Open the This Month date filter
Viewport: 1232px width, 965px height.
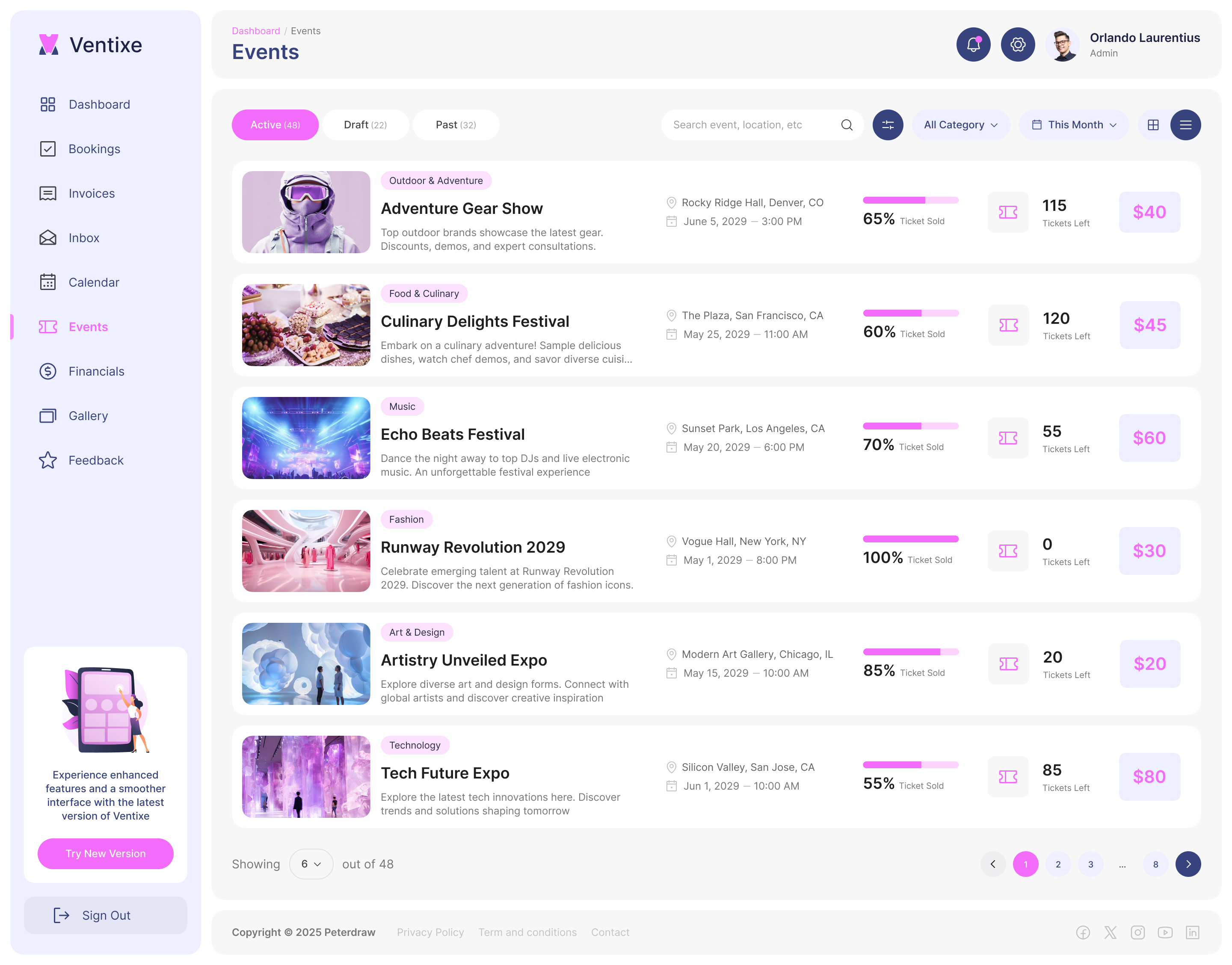pos(1073,124)
